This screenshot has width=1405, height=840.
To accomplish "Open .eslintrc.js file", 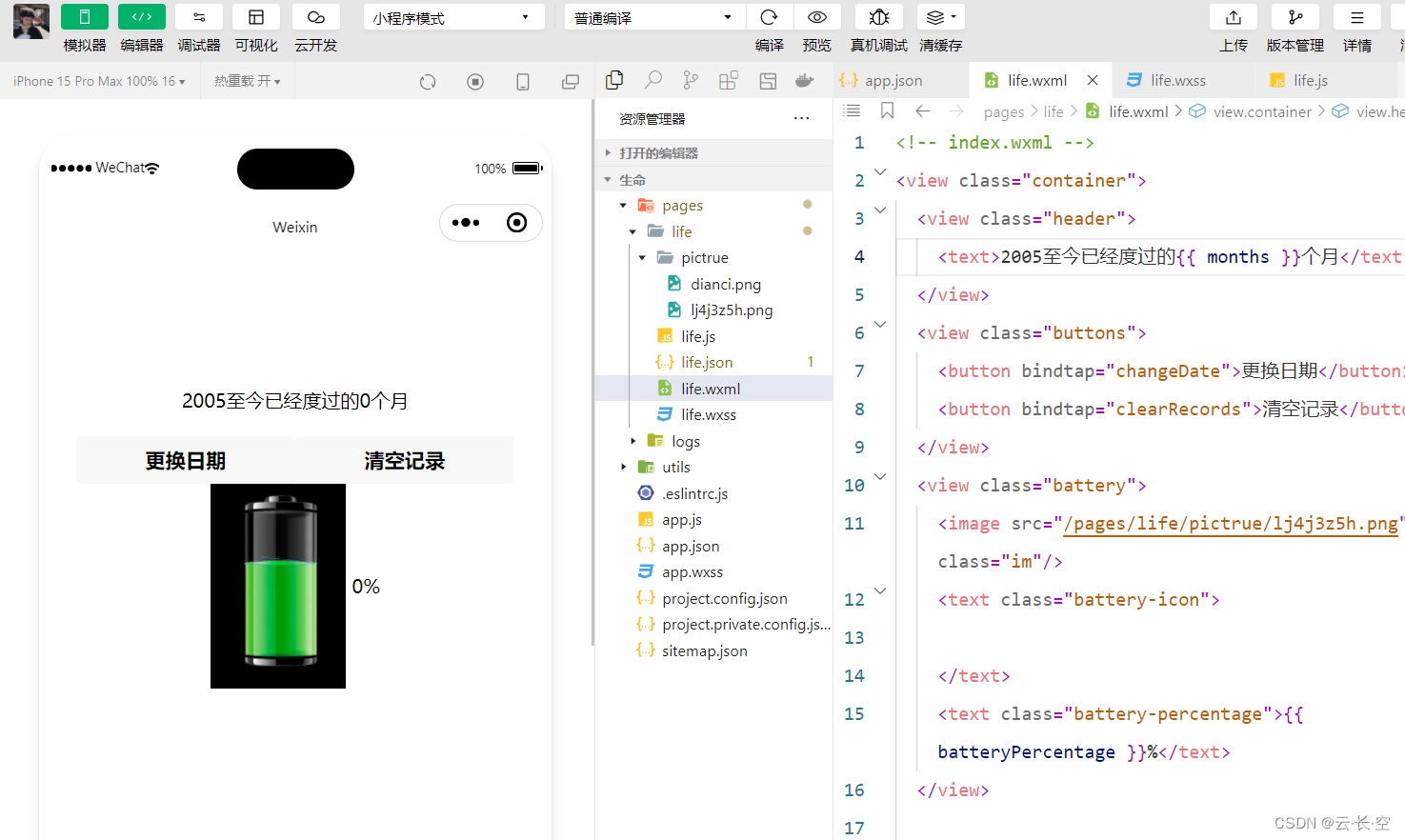I will coord(714,493).
